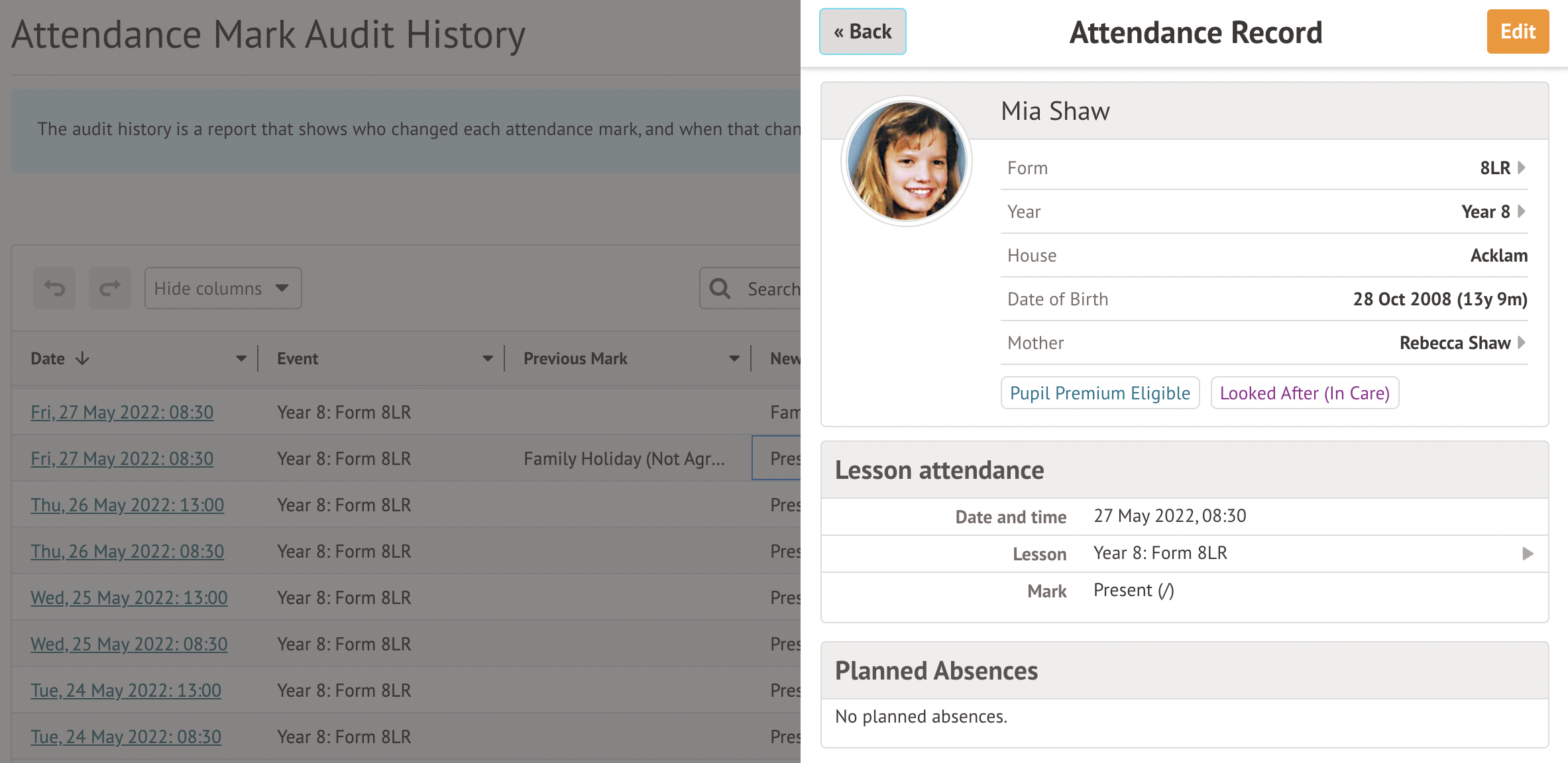Viewport: 1568px width, 763px height.
Task: Click the undo arrow icon
Action: pyautogui.click(x=54, y=288)
